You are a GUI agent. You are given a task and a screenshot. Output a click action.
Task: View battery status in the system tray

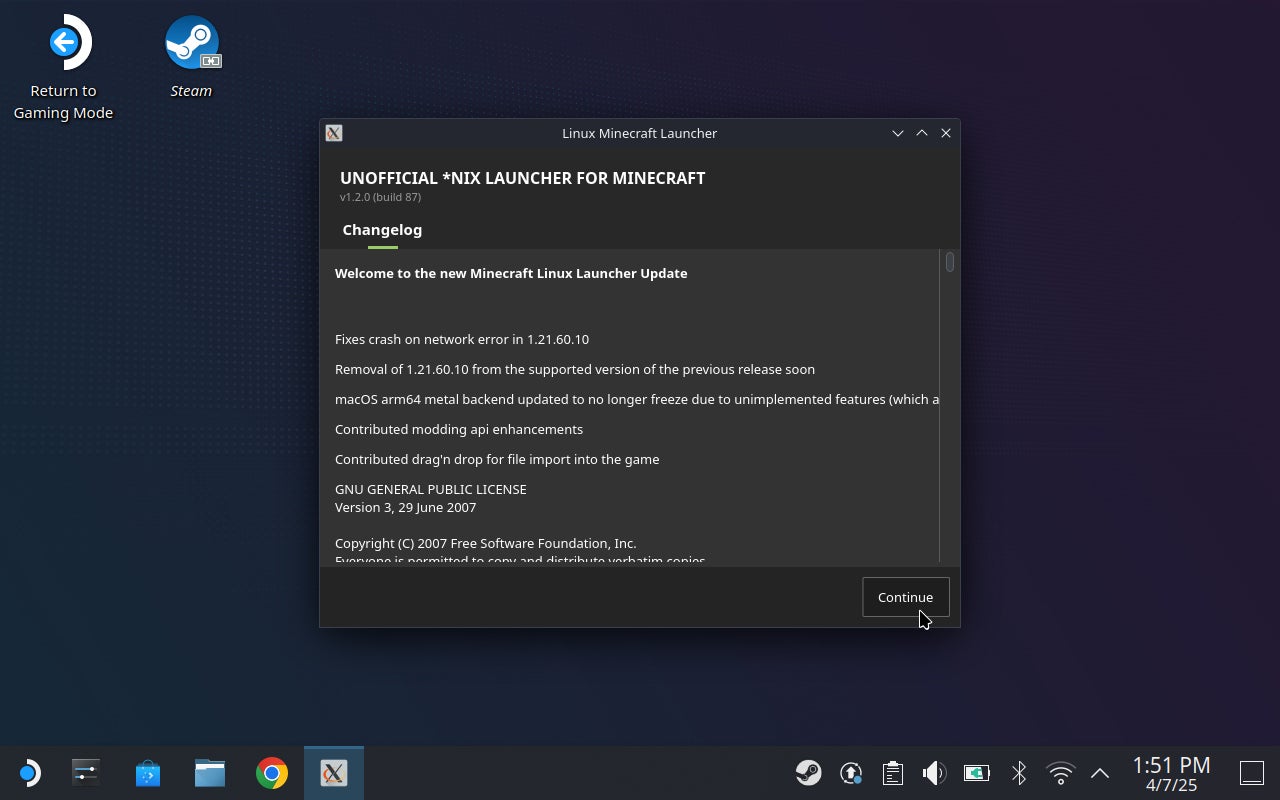point(975,772)
